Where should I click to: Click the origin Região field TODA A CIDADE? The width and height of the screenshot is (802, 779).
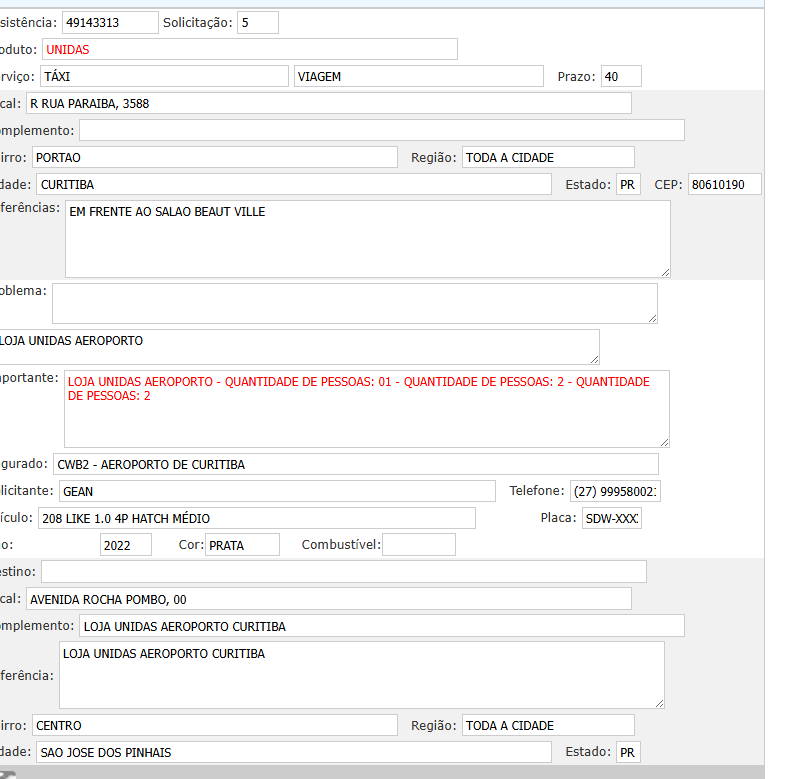(548, 157)
